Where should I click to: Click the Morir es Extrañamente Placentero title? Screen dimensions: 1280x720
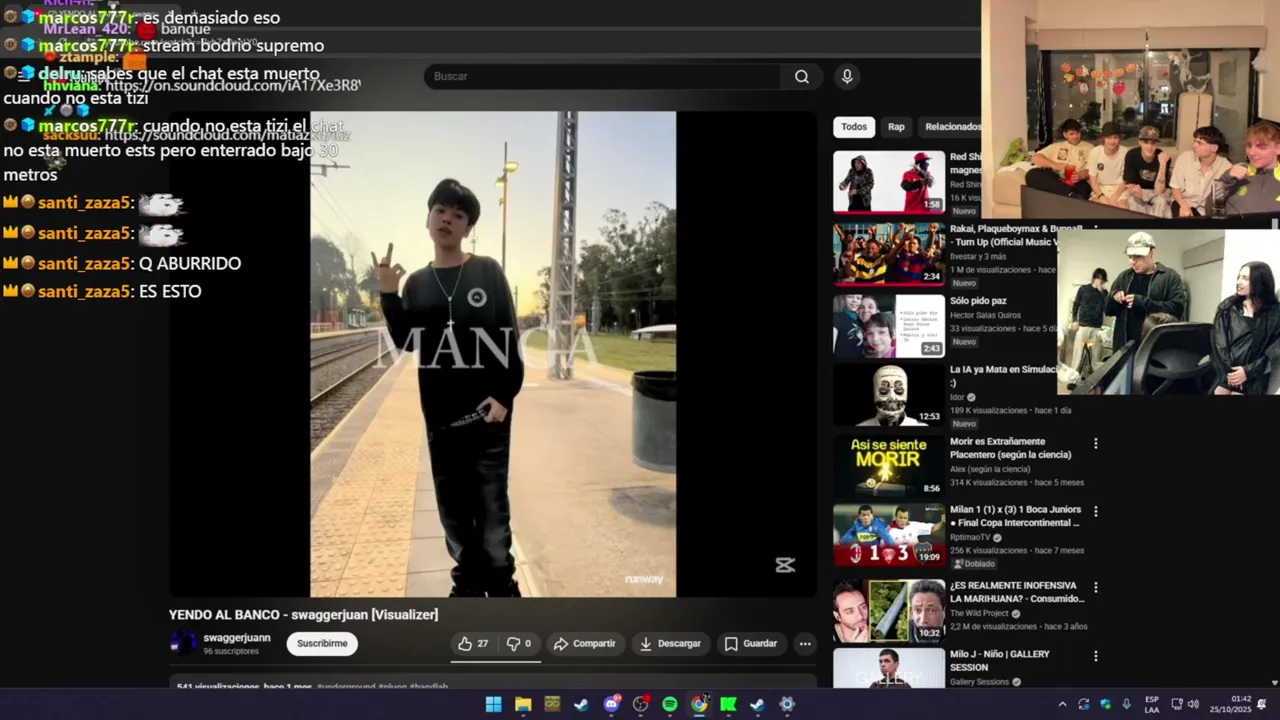[x=1010, y=448]
